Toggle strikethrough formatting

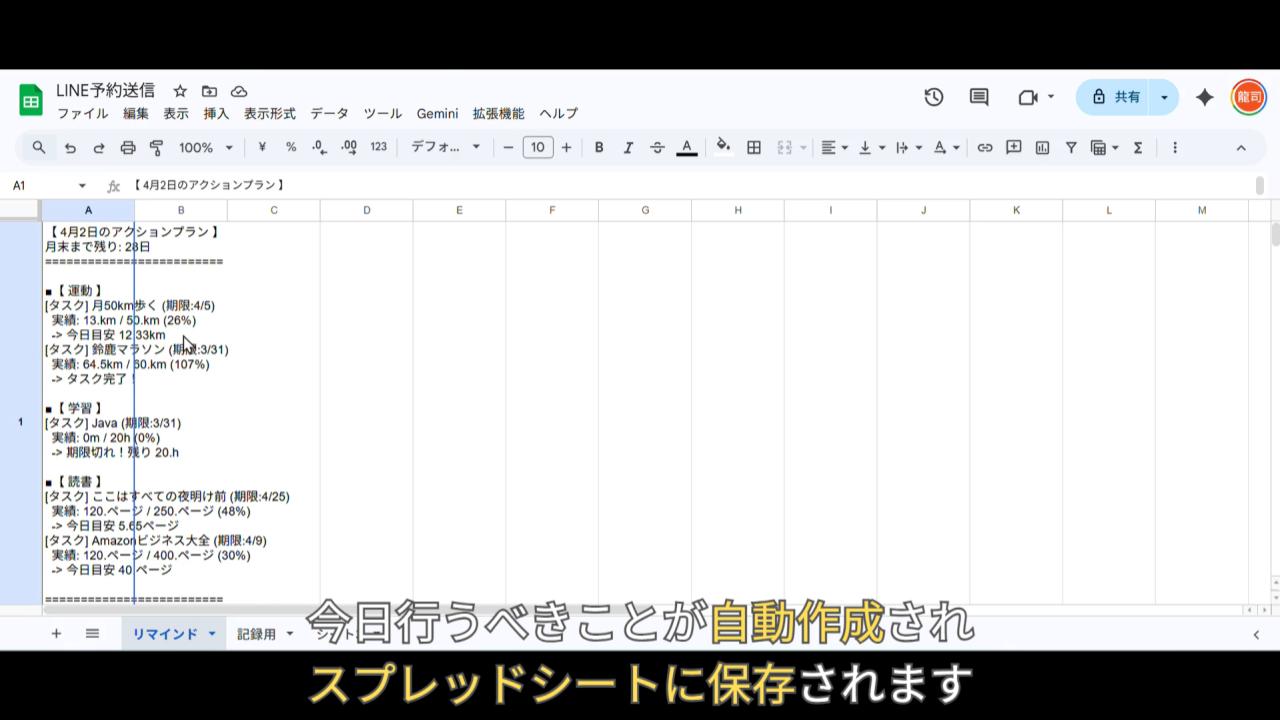tap(657, 148)
